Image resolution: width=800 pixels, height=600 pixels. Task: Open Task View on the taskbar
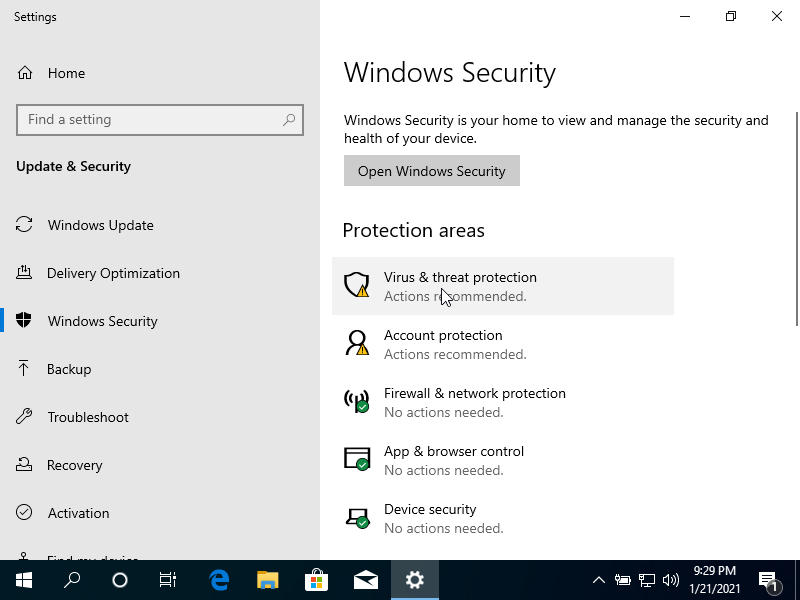tap(168, 580)
